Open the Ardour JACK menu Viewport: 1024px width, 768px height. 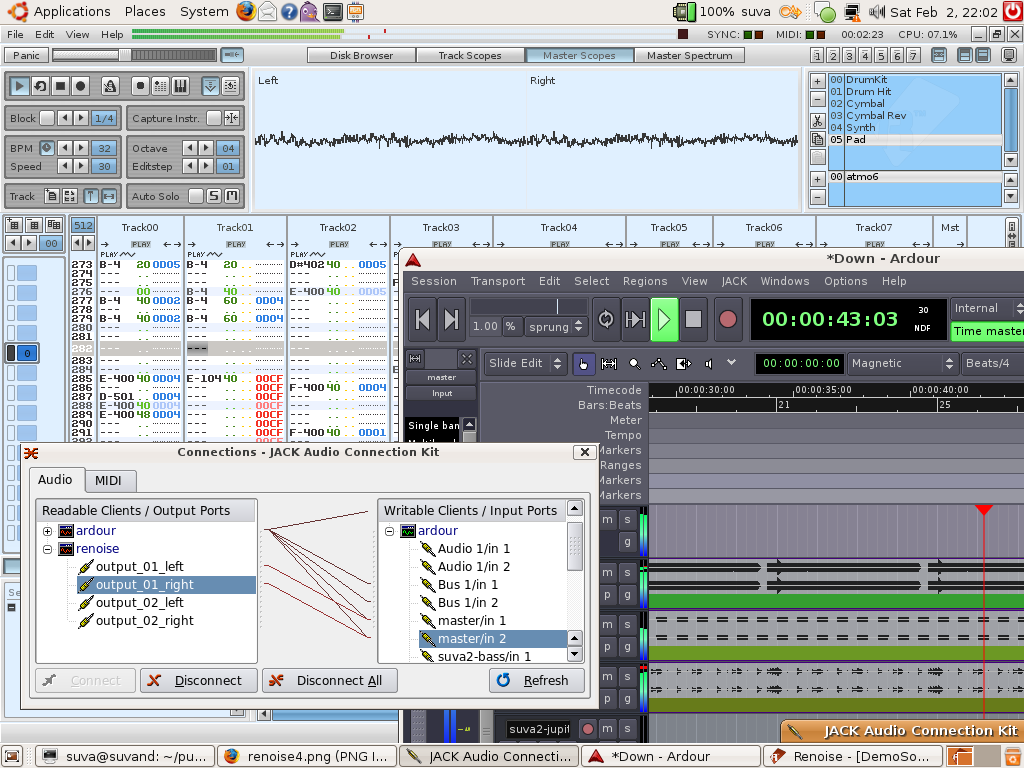click(x=734, y=281)
